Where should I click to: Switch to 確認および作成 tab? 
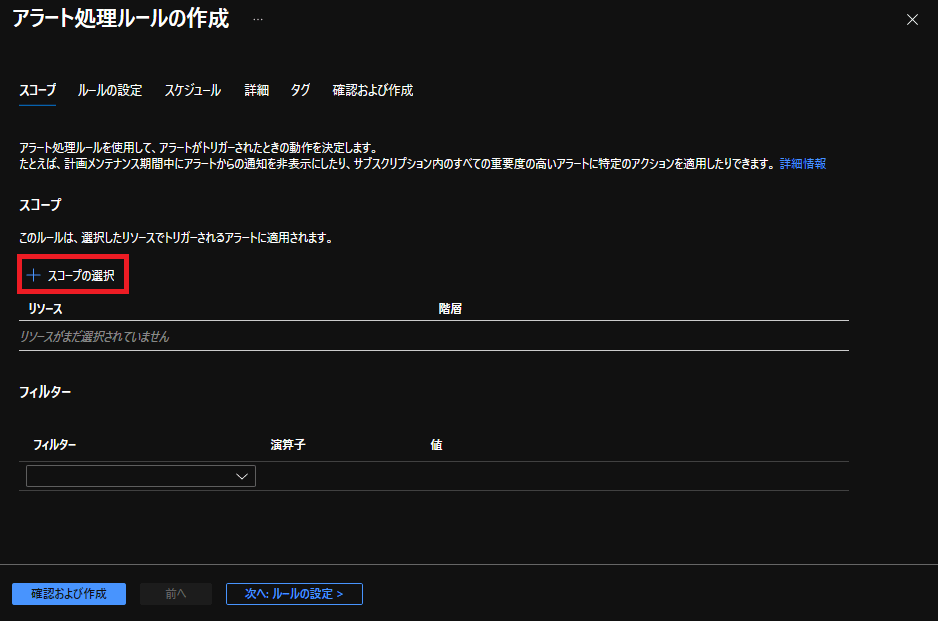tap(373, 90)
